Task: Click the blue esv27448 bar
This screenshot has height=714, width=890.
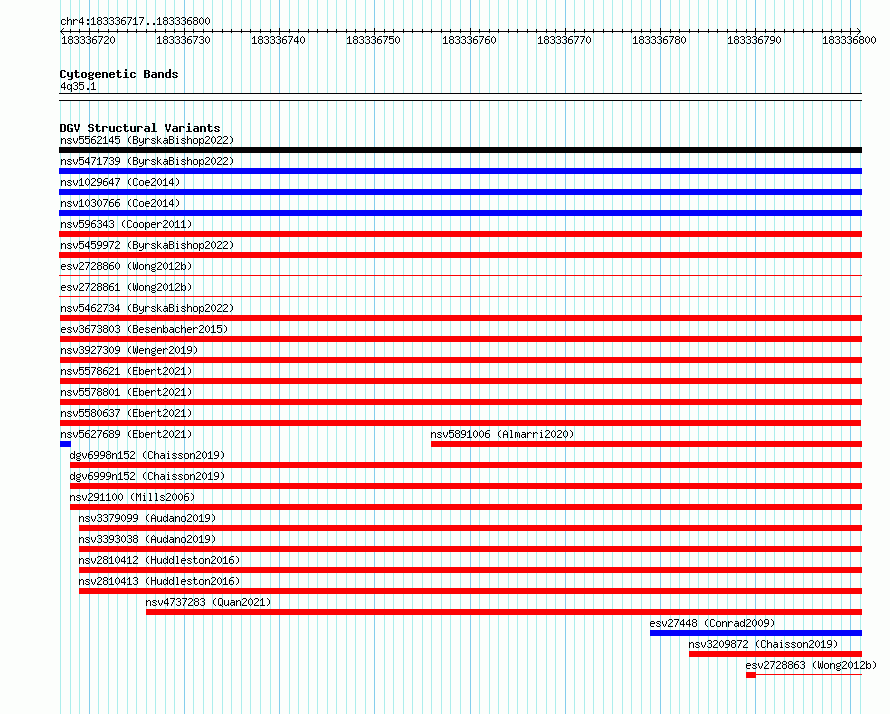Action: (756, 633)
